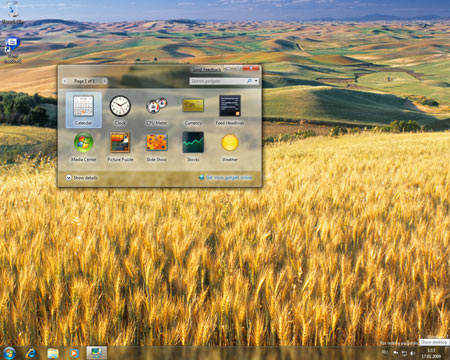
Task: Go to next gadget page arrow
Action: [x=104, y=81]
